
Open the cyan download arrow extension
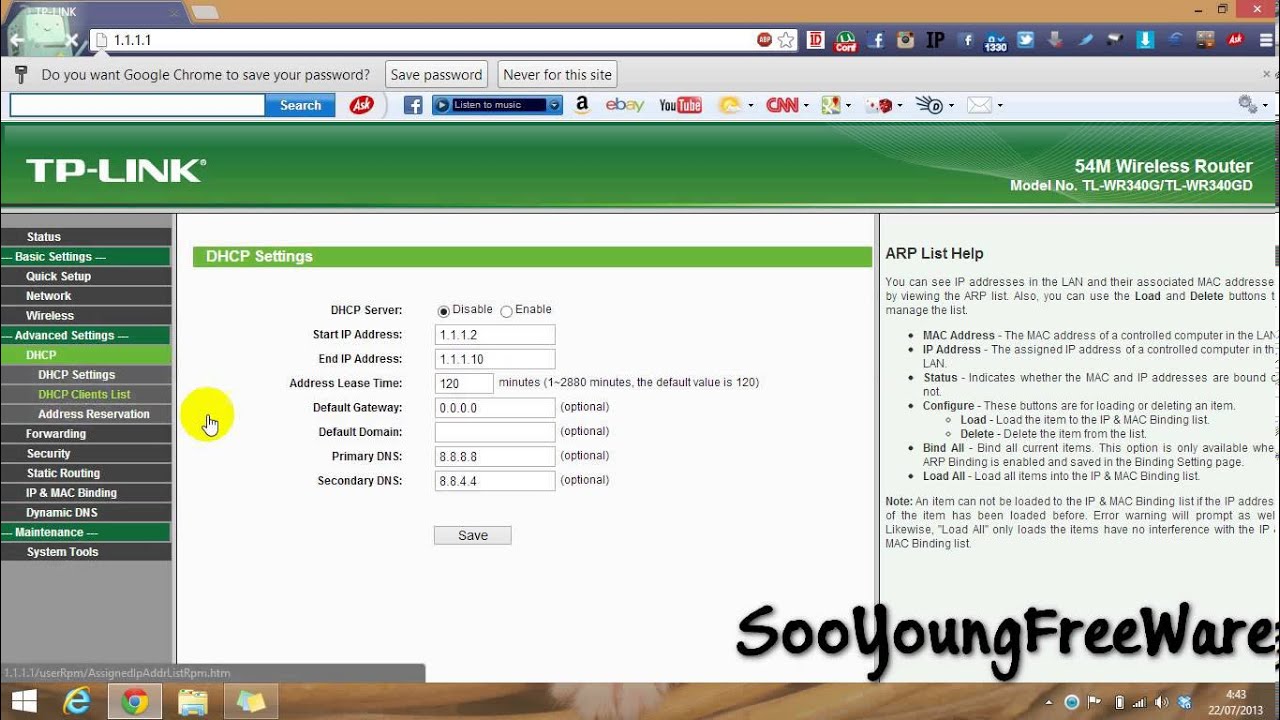(1145, 40)
